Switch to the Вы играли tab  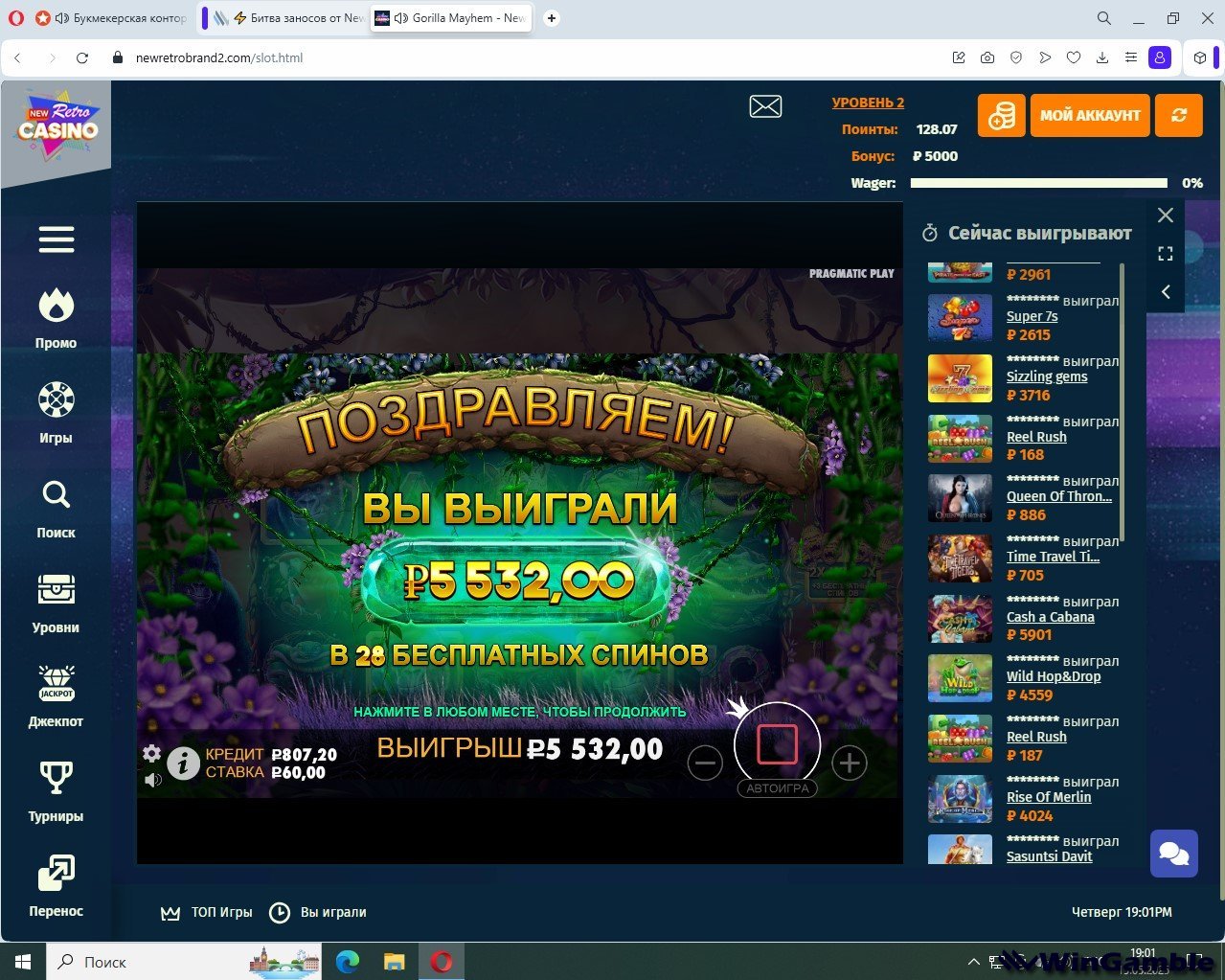pos(318,912)
